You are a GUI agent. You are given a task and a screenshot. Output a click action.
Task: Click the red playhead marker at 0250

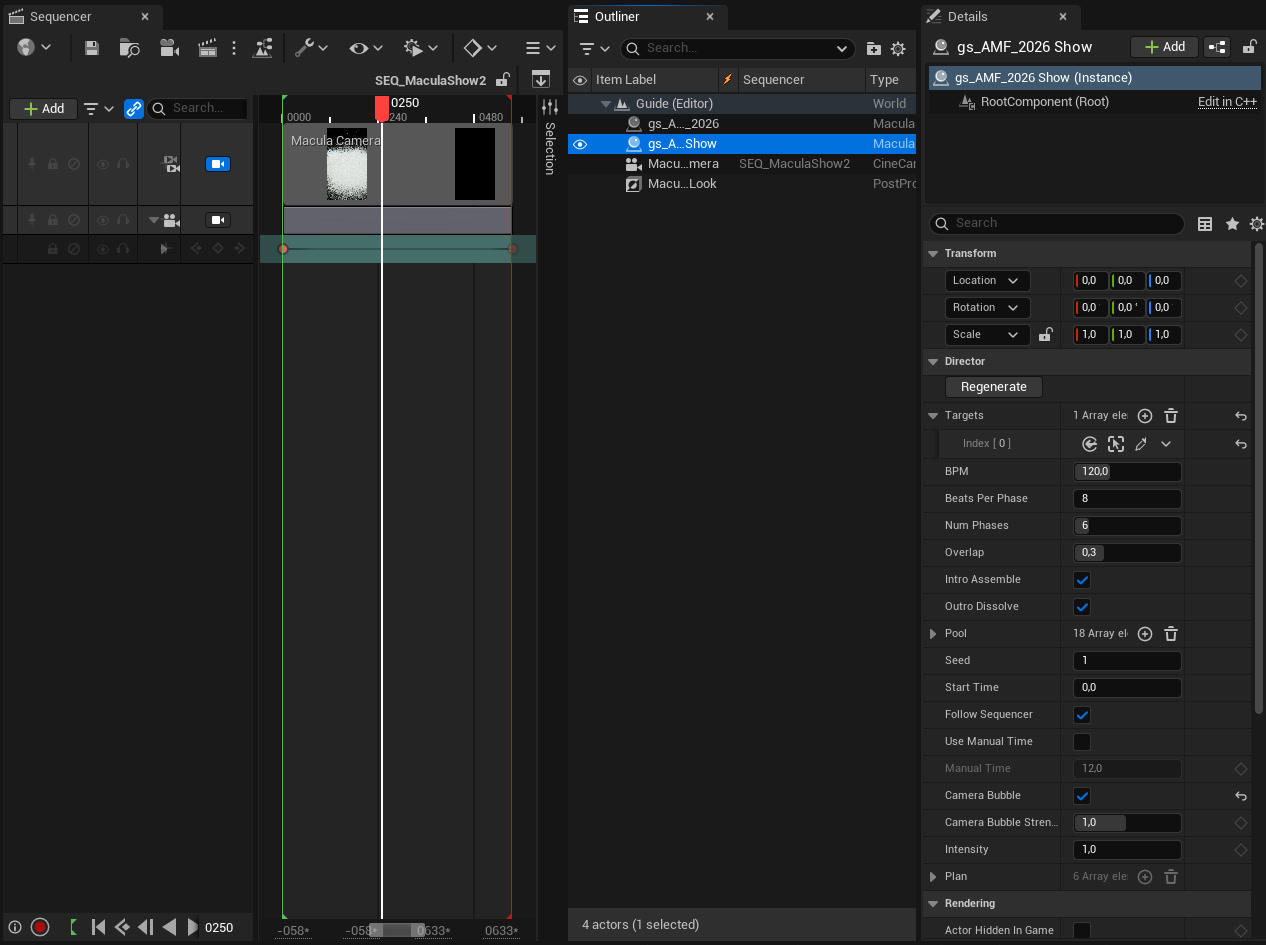pyautogui.click(x=381, y=108)
